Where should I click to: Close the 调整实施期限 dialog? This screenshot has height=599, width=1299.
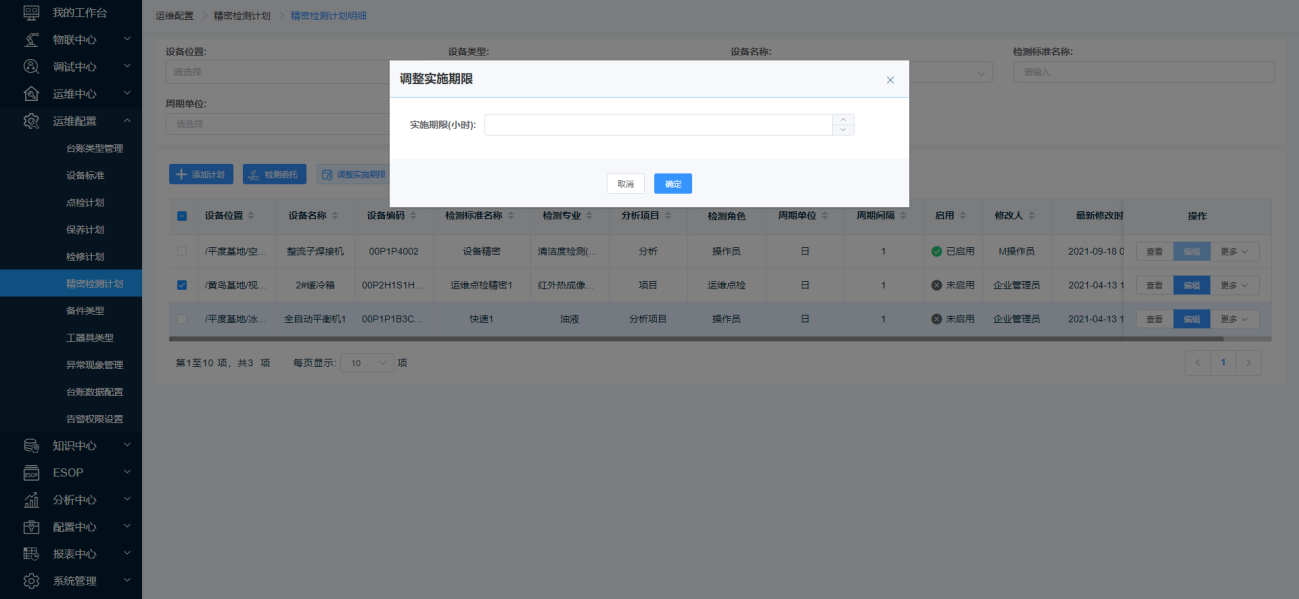[x=890, y=80]
